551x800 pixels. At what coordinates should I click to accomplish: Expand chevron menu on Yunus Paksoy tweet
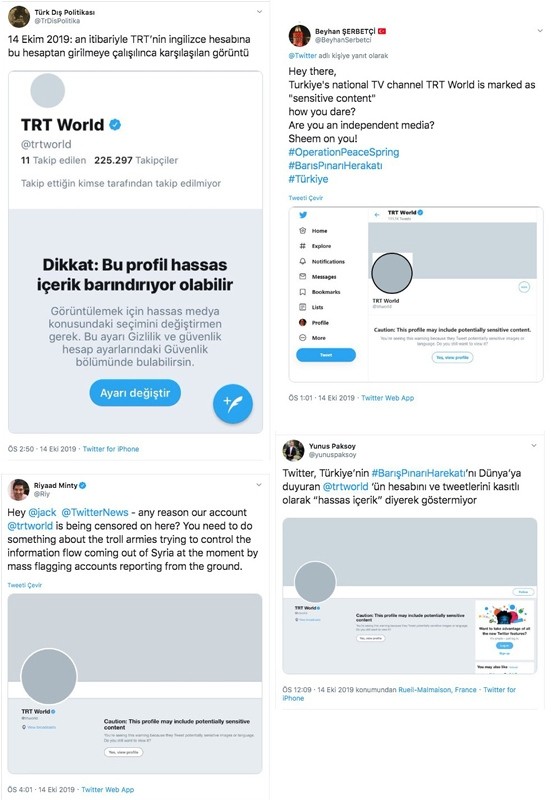(534, 445)
